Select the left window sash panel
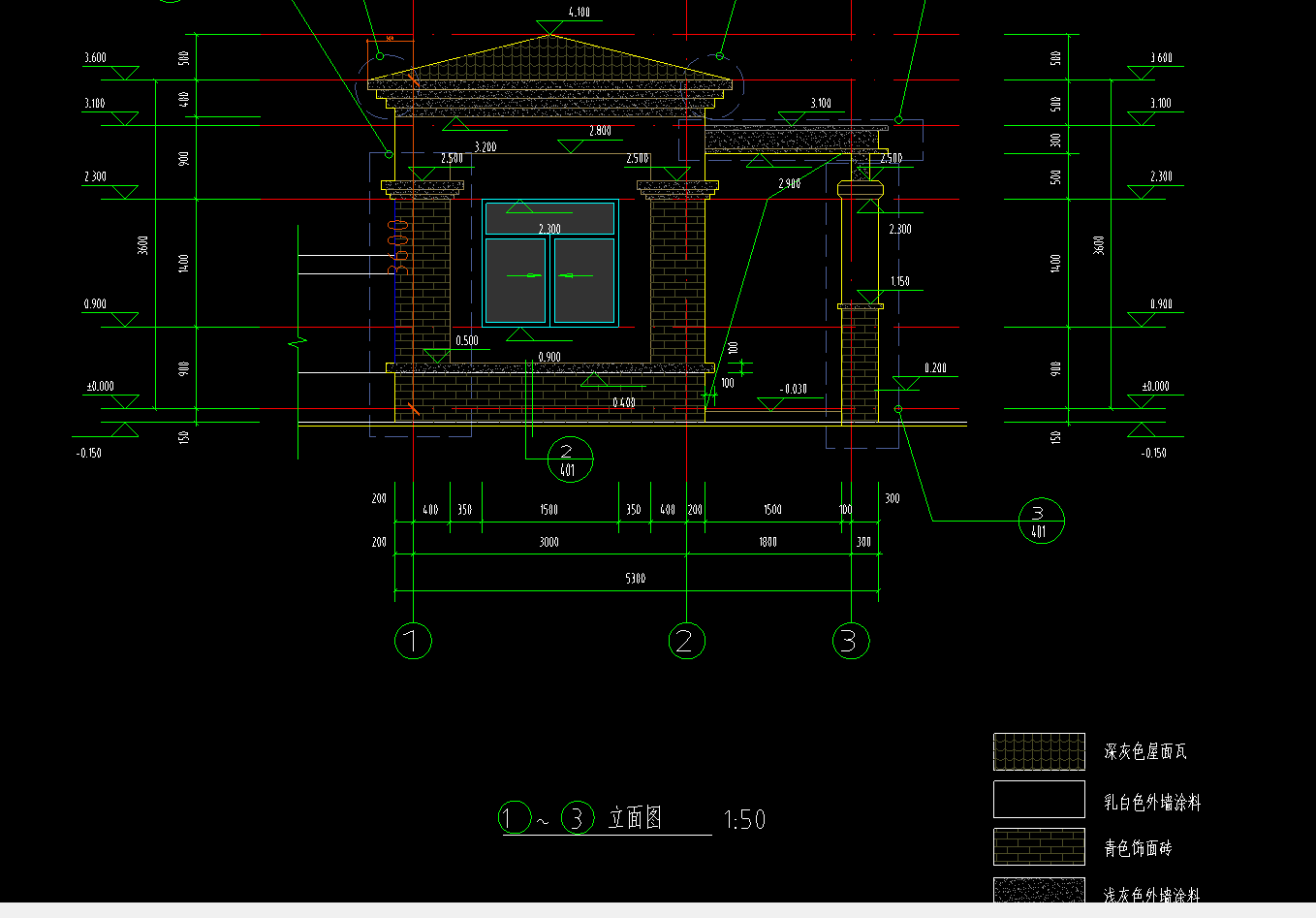This screenshot has width=1316, height=918. (516, 280)
